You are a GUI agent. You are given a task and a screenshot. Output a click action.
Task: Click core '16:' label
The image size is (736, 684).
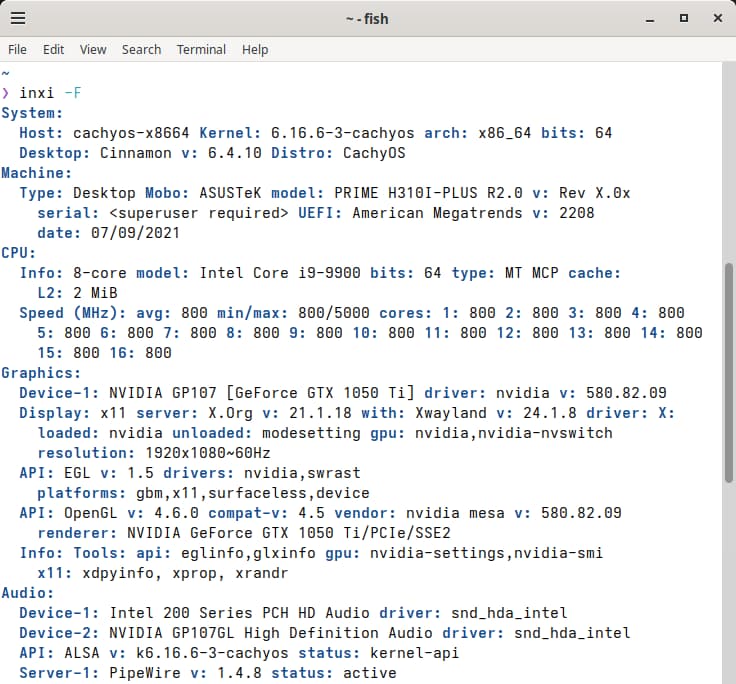click(122, 353)
